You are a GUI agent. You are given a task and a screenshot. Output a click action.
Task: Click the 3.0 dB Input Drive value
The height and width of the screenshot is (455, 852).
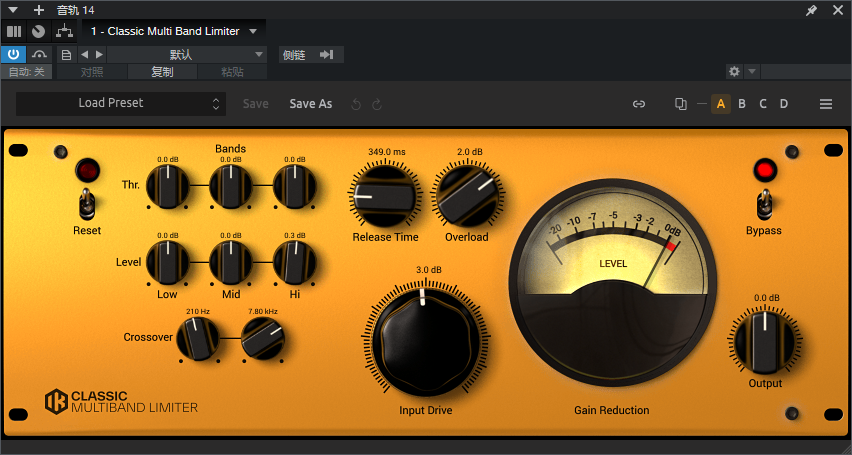click(429, 270)
